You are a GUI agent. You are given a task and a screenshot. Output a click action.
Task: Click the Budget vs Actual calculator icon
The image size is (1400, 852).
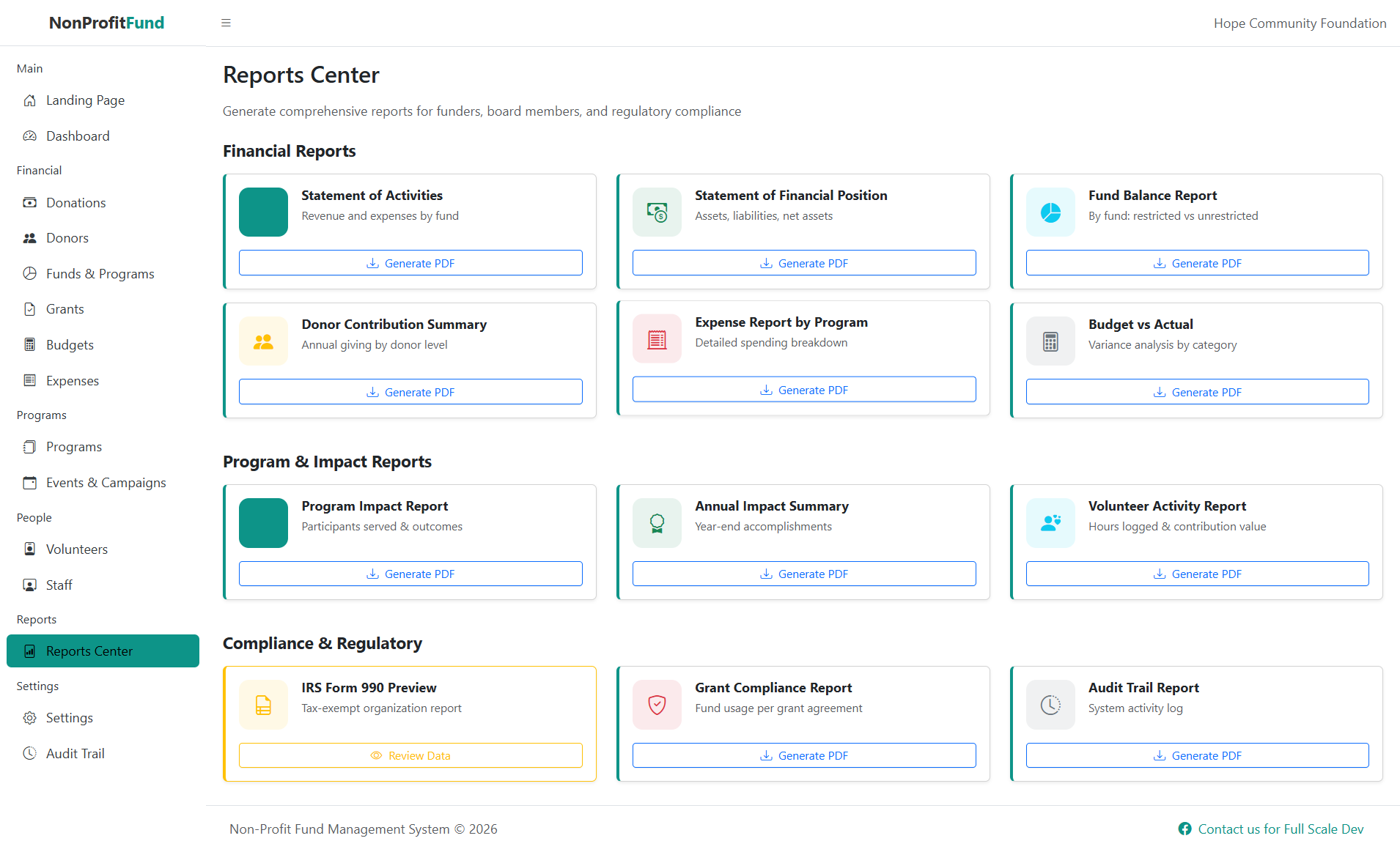(1050, 341)
